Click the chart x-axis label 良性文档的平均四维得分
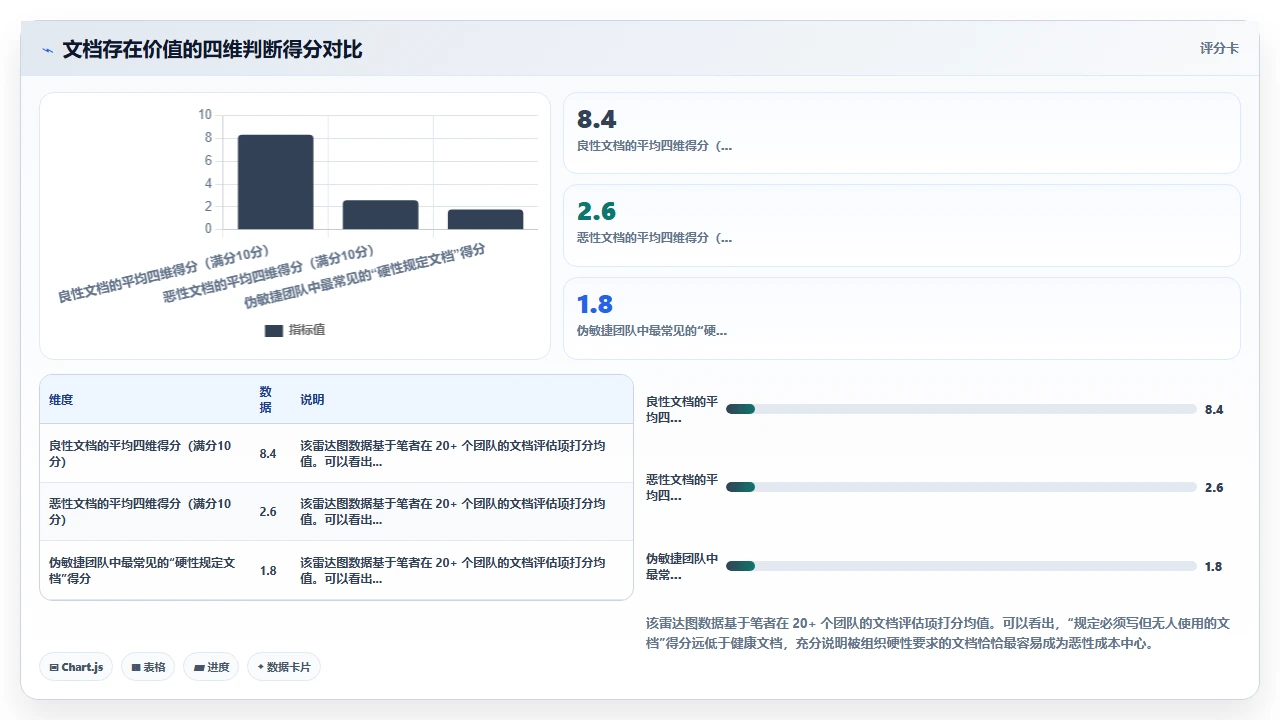The image size is (1280, 720). 165,273
